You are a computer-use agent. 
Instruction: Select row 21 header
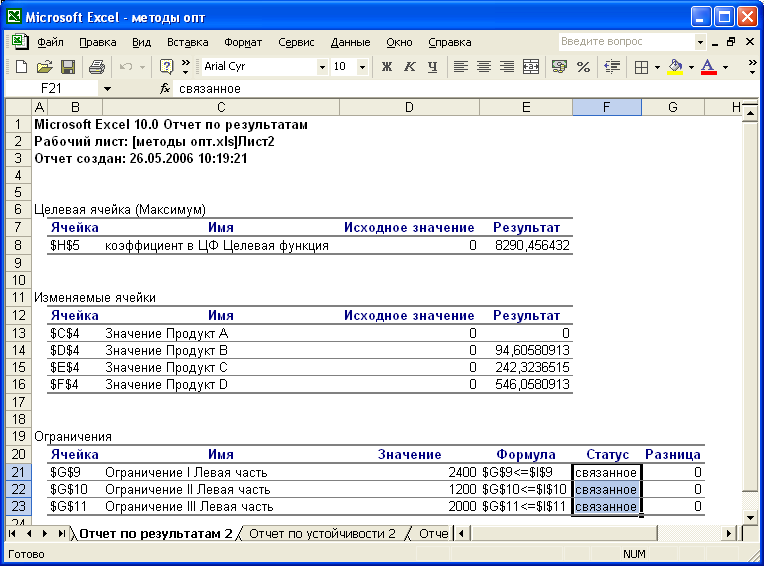(19, 472)
